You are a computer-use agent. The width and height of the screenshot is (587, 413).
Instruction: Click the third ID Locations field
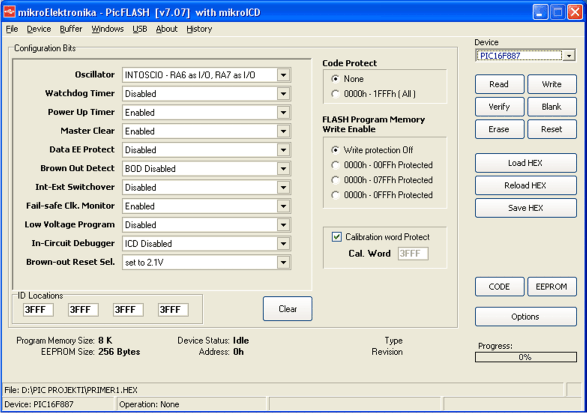[128, 310]
